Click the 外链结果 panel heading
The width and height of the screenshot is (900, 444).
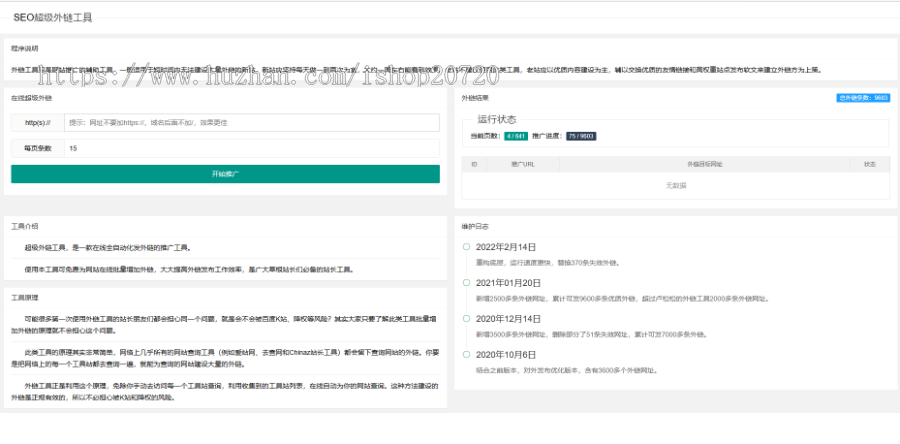475,98
